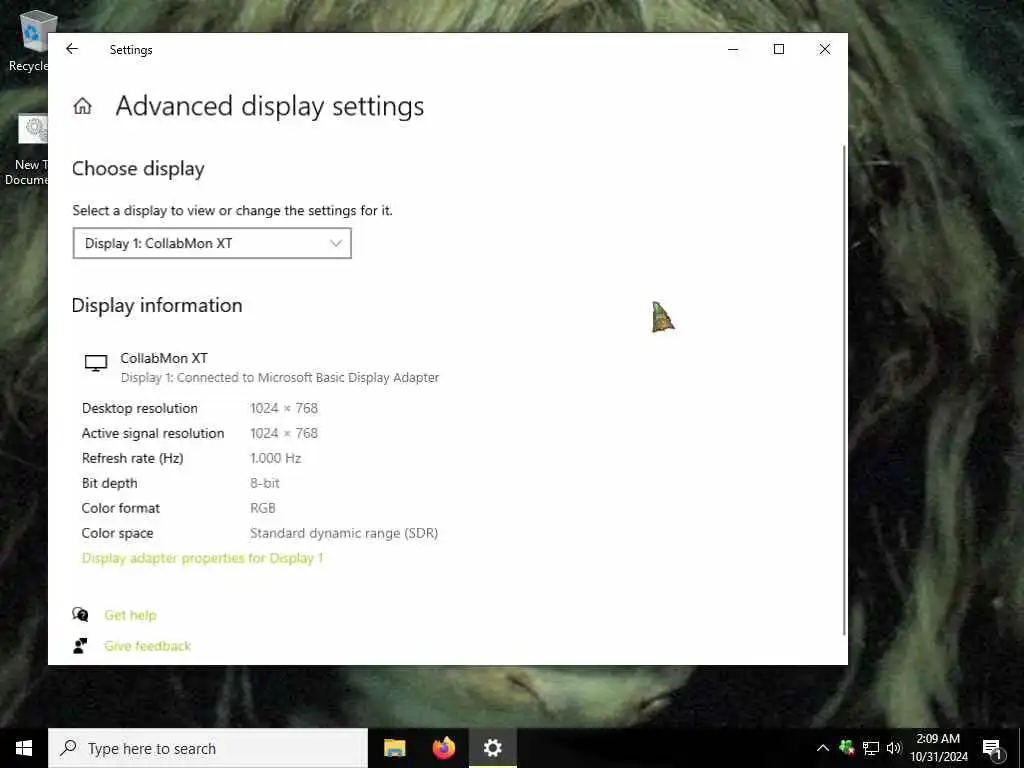
Task: Expand the Display 1: CollabMon XT dropdown
Action: tap(212, 243)
